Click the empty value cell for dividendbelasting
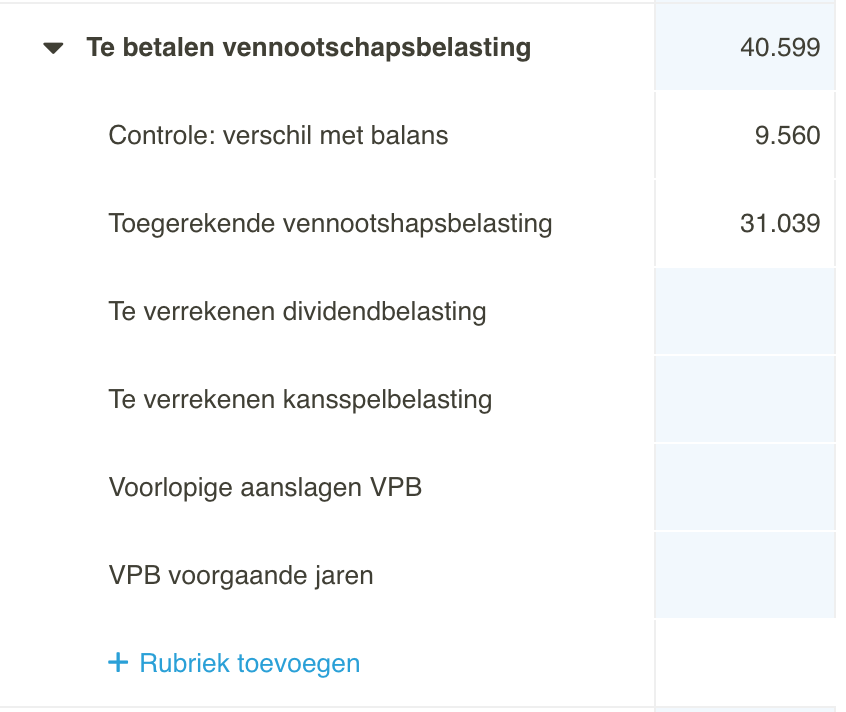The height and width of the screenshot is (712, 846). click(x=744, y=311)
